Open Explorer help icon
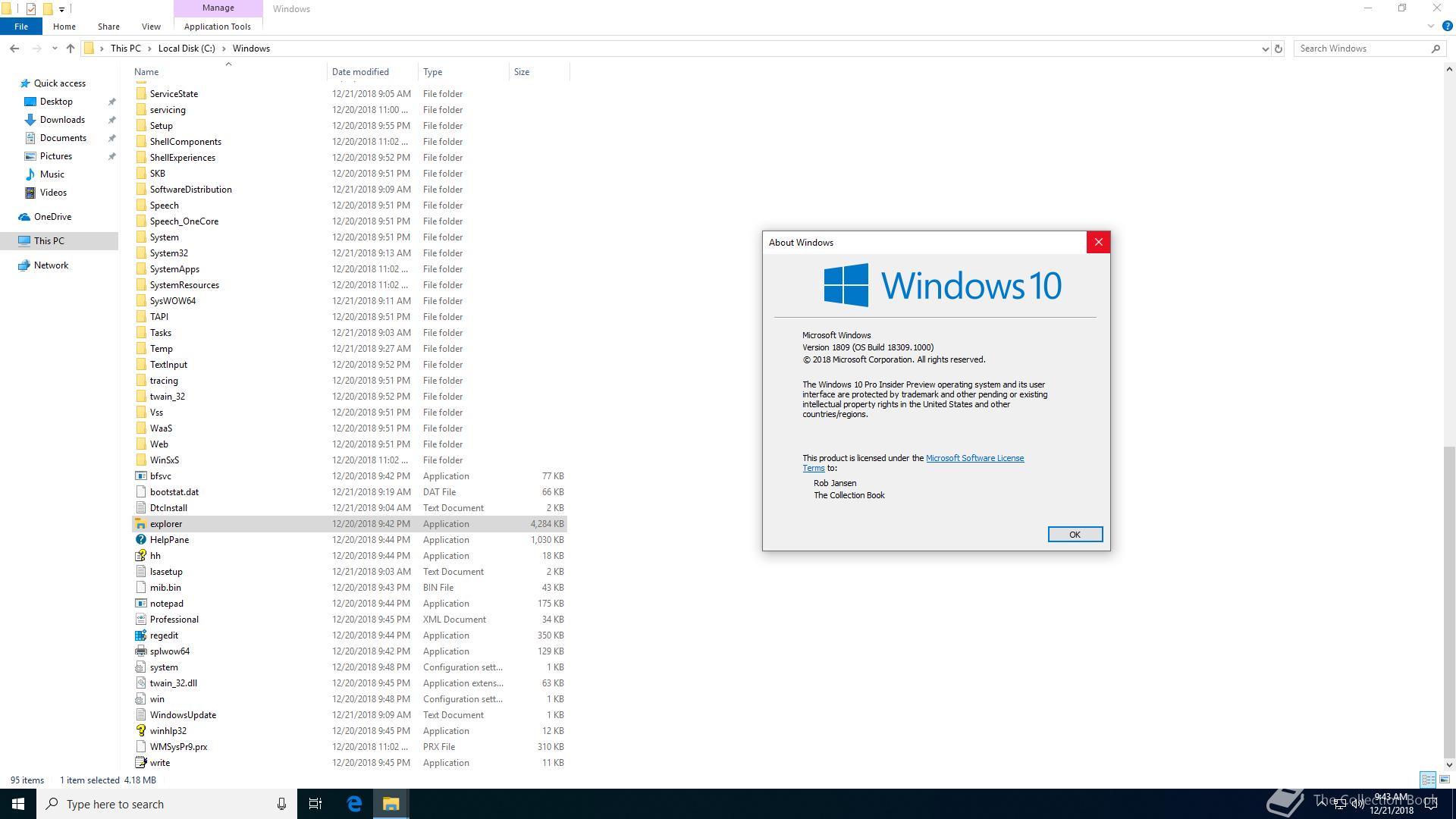The image size is (1456, 819). [1448, 27]
